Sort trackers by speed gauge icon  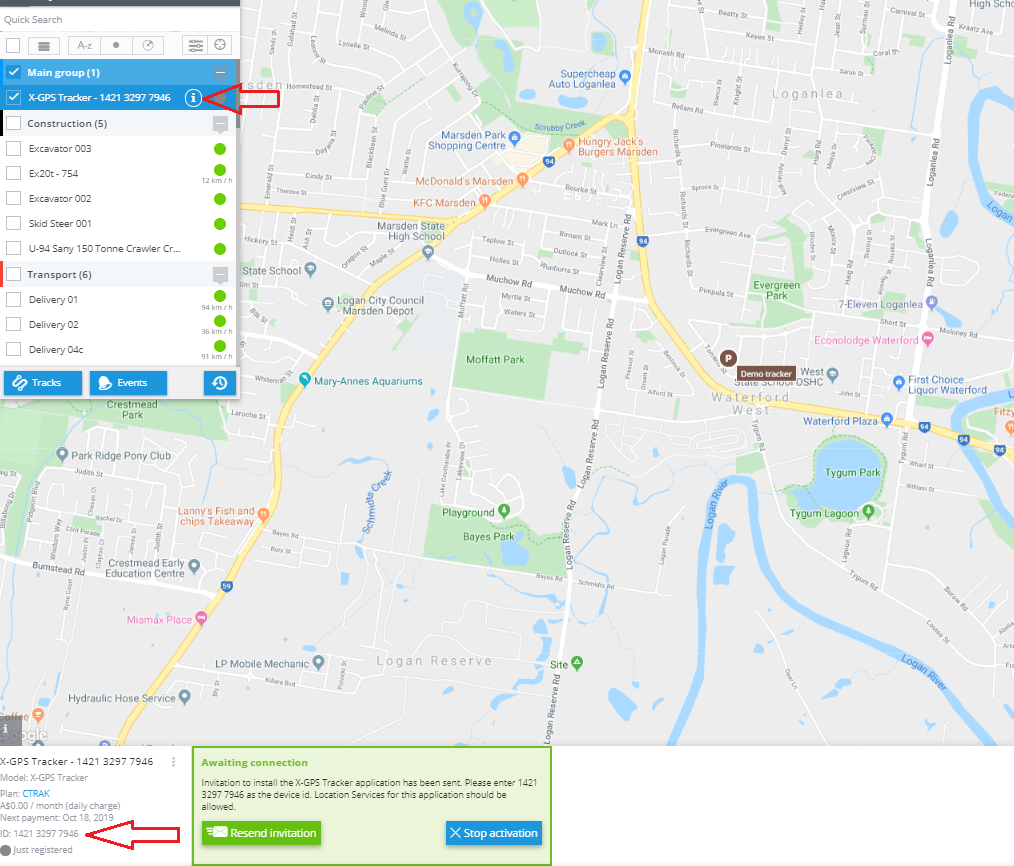click(x=148, y=45)
